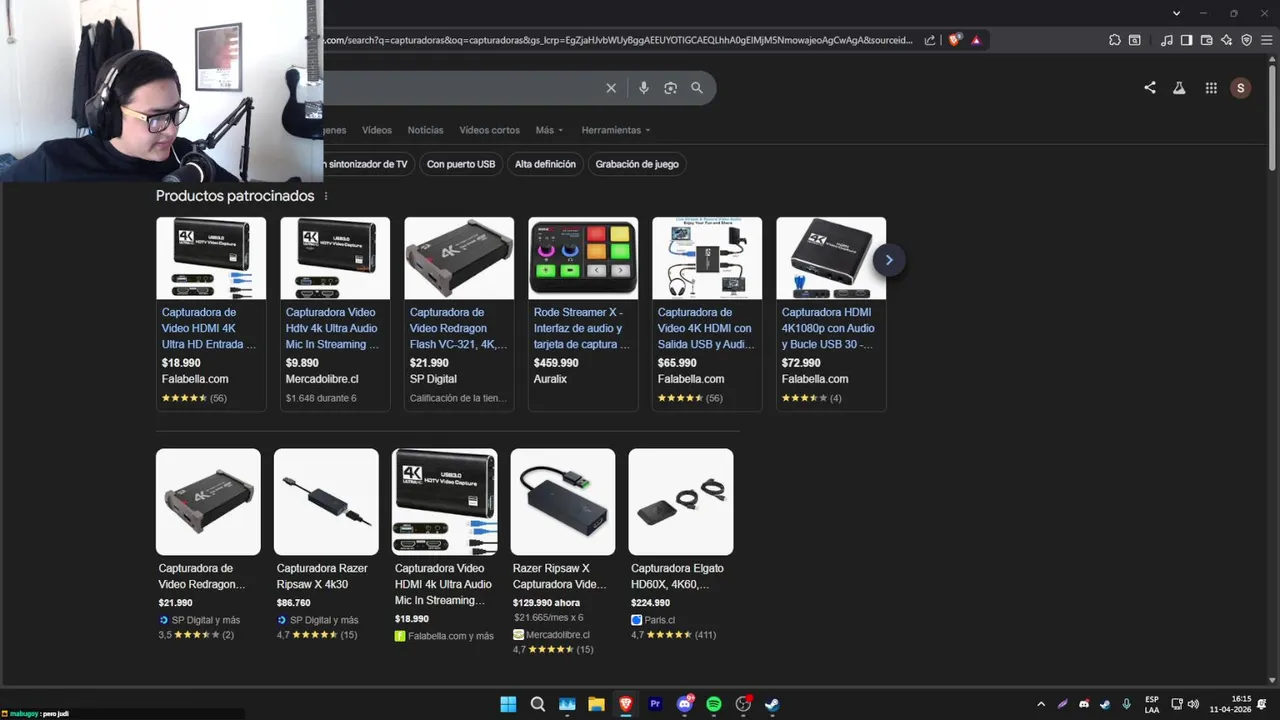The image size is (1280, 720).
Task: Show more sponsored products with arrow
Action: pos(888,260)
